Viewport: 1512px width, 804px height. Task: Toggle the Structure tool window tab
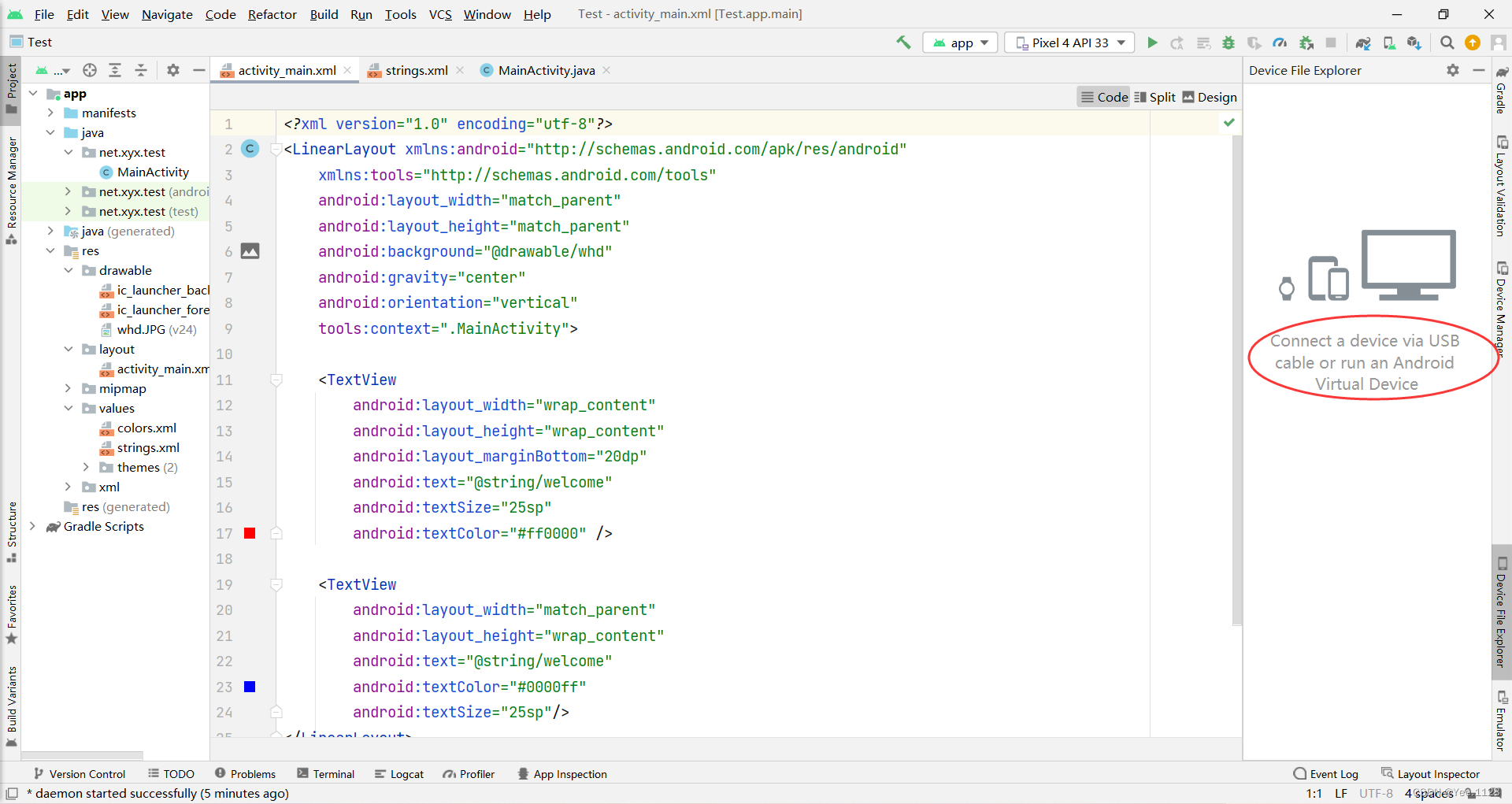click(11, 532)
